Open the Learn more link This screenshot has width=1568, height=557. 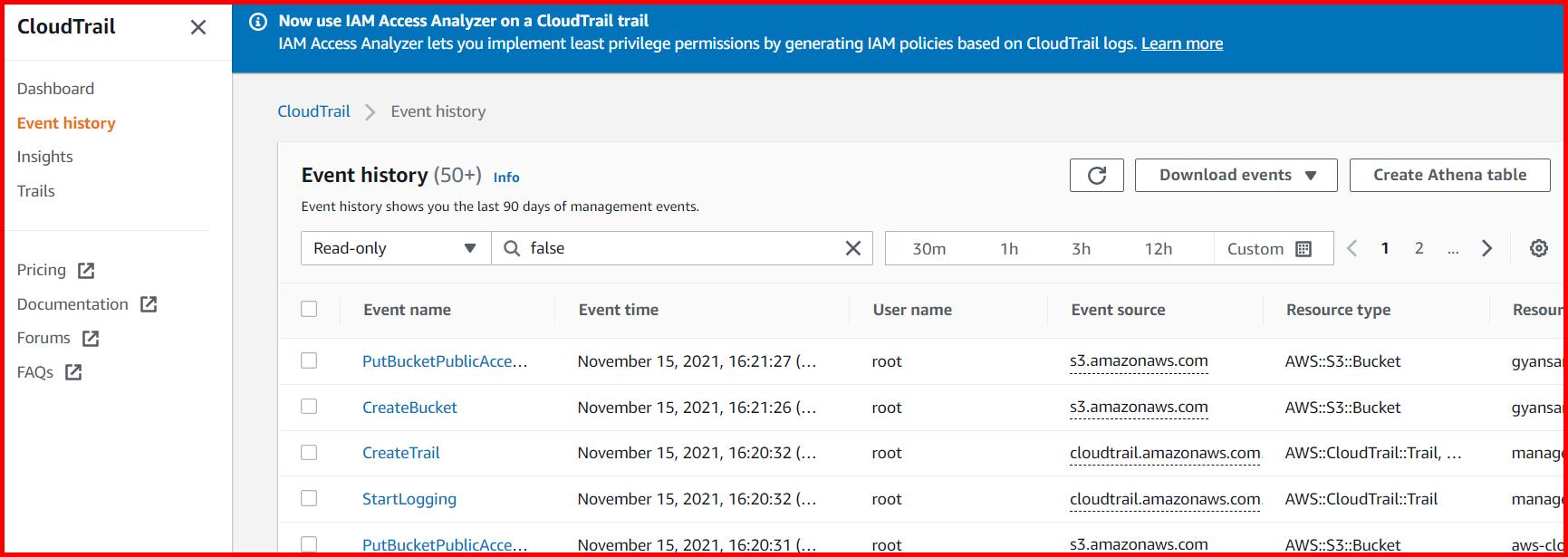click(1181, 43)
